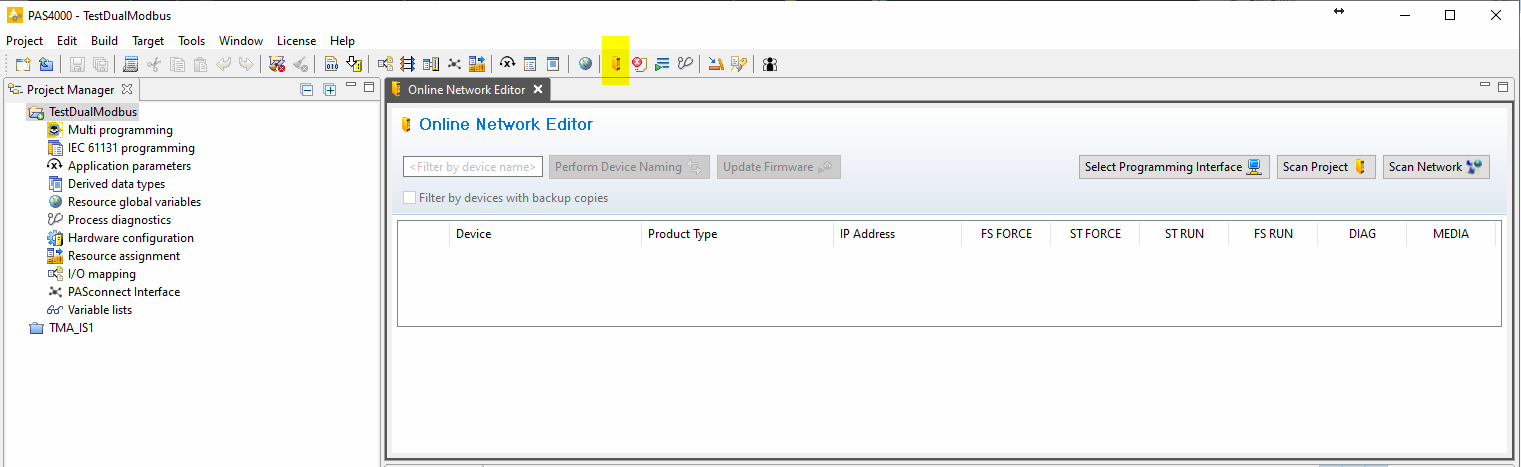This screenshot has width=1521, height=467.
Task: Click the Scan Project button
Action: pos(1326,167)
